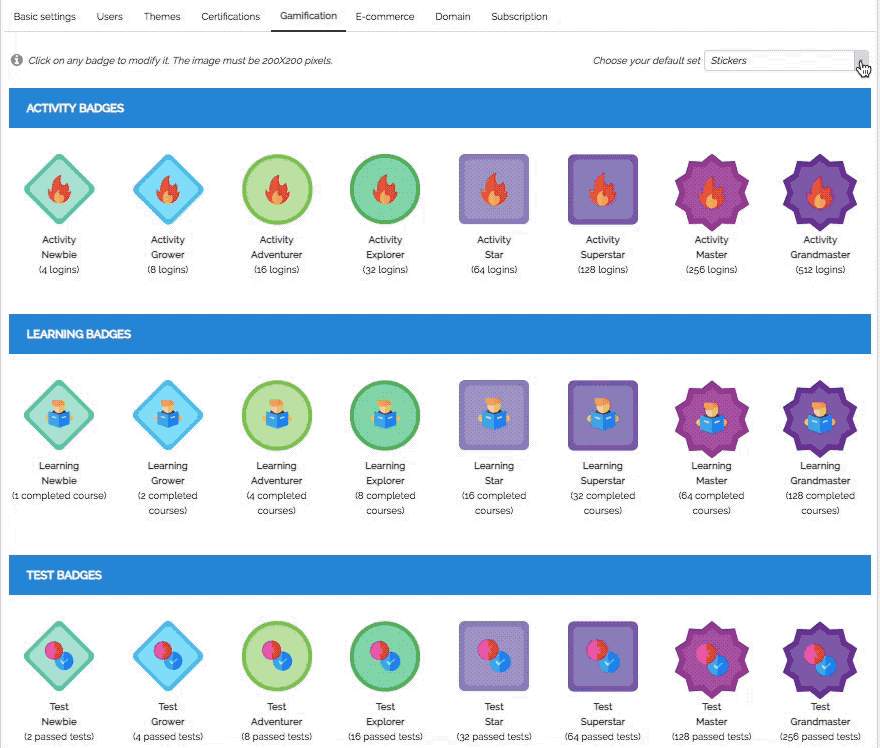Screen dimensions: 880x748
Task: Select the Learning Adventurer badge
Action: 276,414
